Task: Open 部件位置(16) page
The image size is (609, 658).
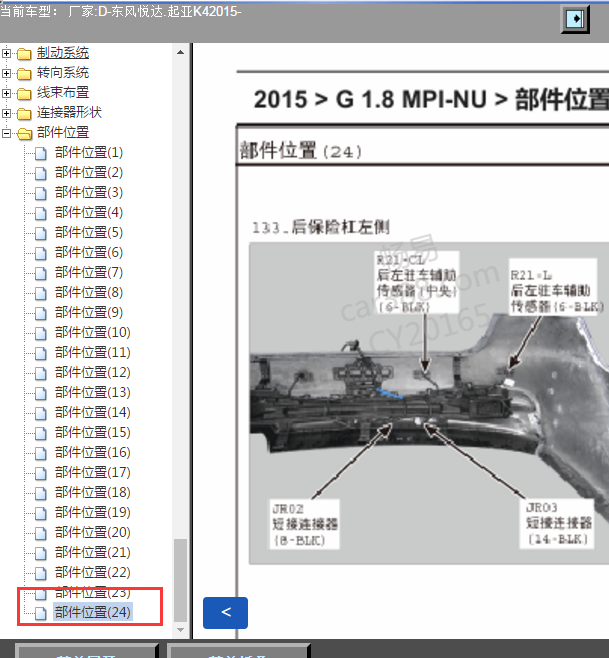Action: click(92, 452)
